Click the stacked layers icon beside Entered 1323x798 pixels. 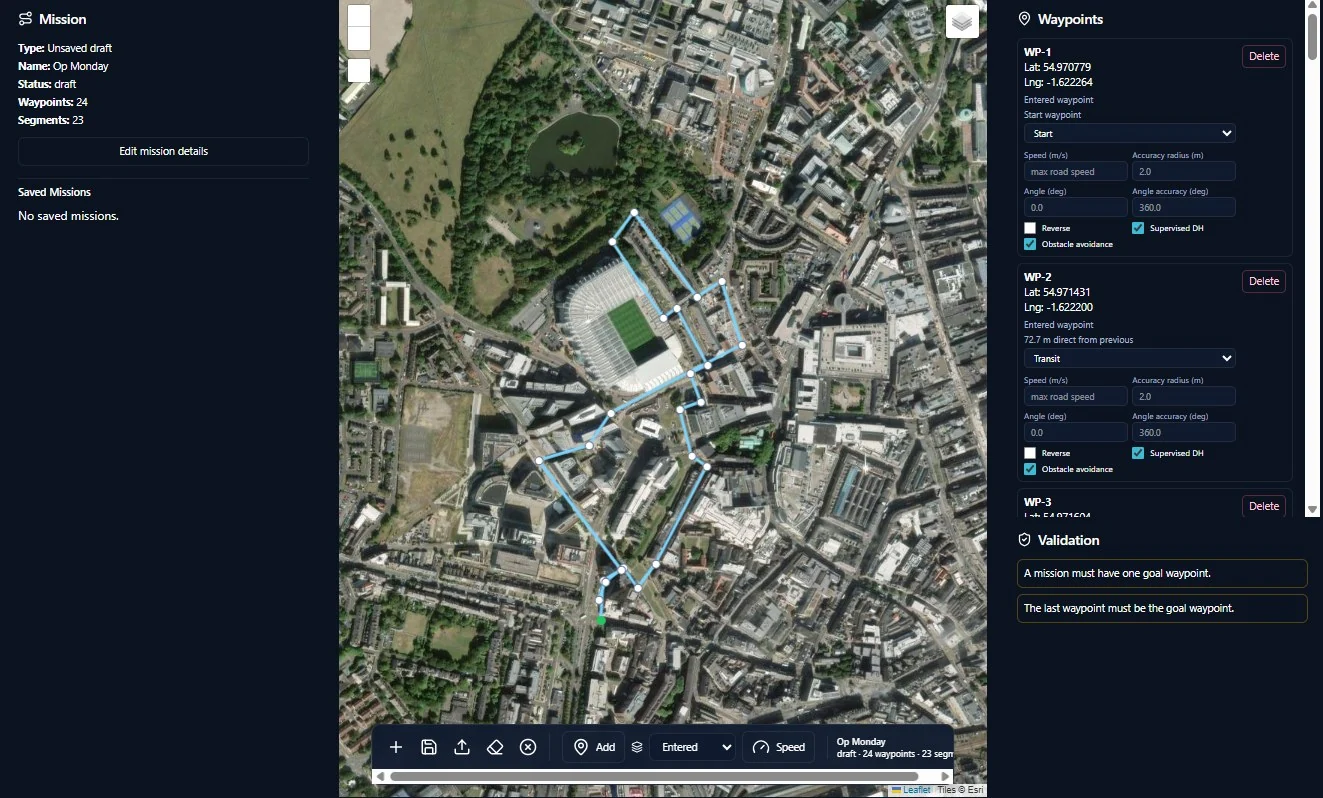coord(637,747)
